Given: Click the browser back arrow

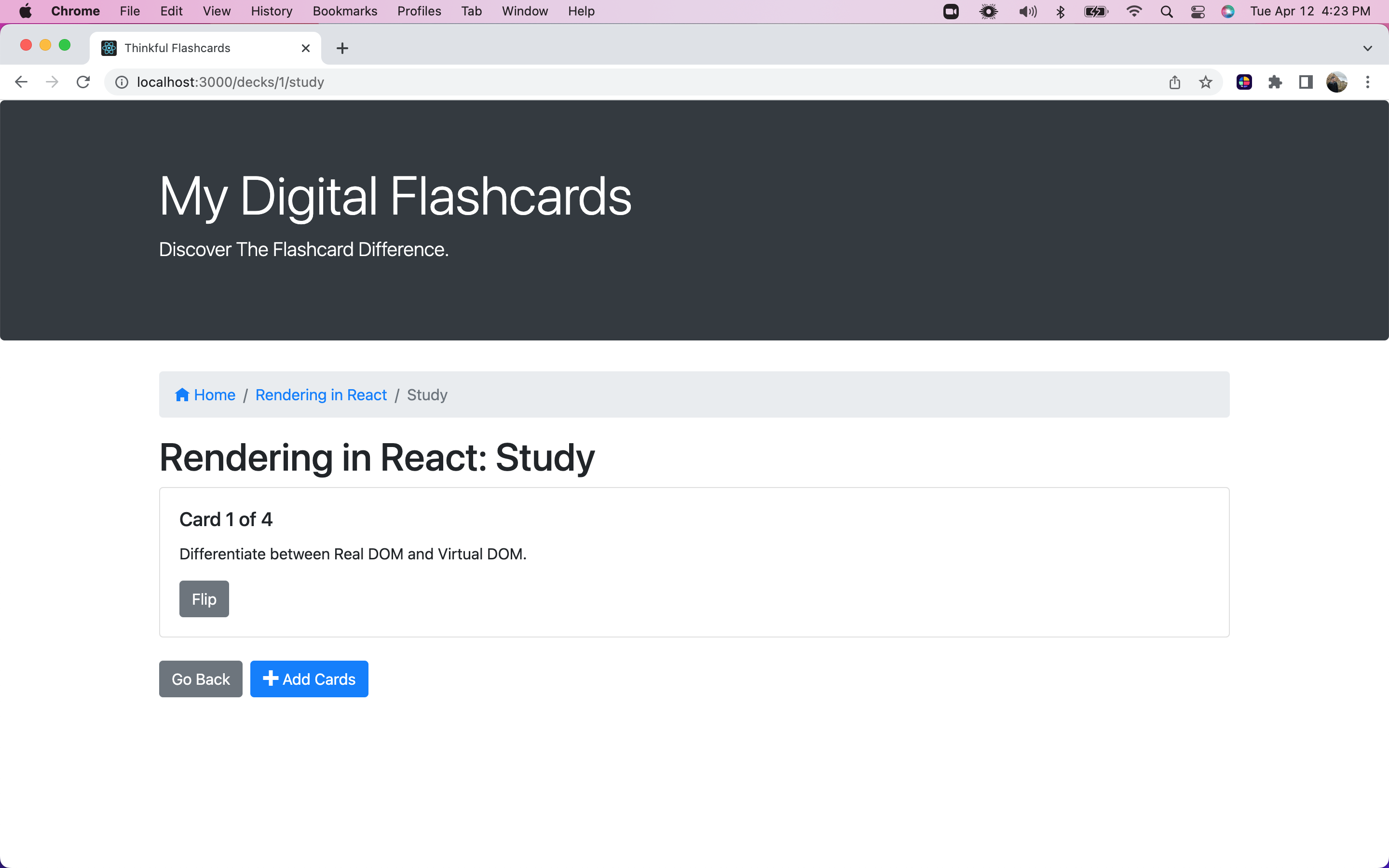Looking at the screenshot, I should [x=21, y=82].
